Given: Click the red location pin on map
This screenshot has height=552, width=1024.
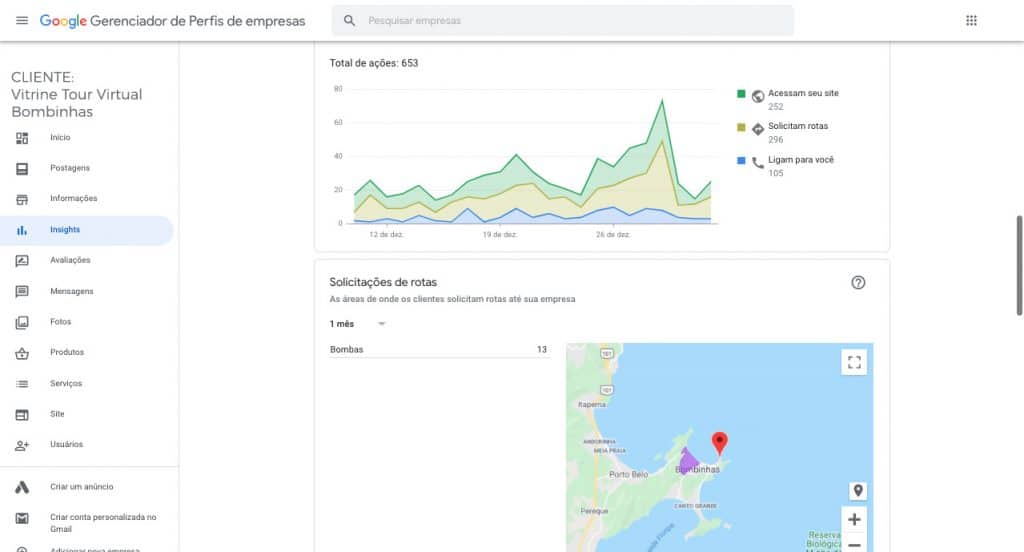Looking at the screenshot, I should point(719,442).
